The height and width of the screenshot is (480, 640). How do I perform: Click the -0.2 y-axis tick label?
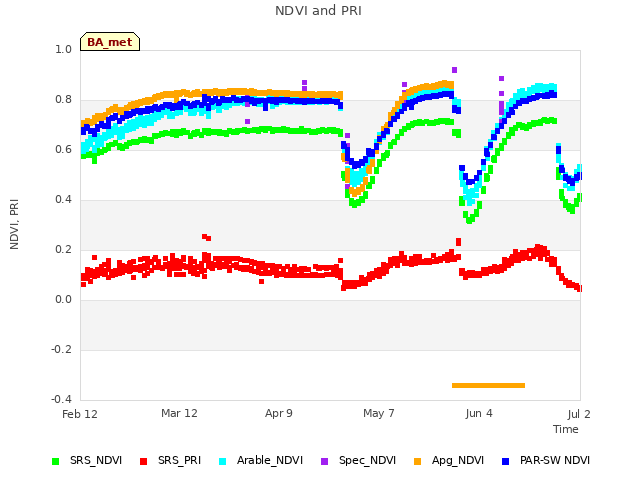tap(61, 349)
